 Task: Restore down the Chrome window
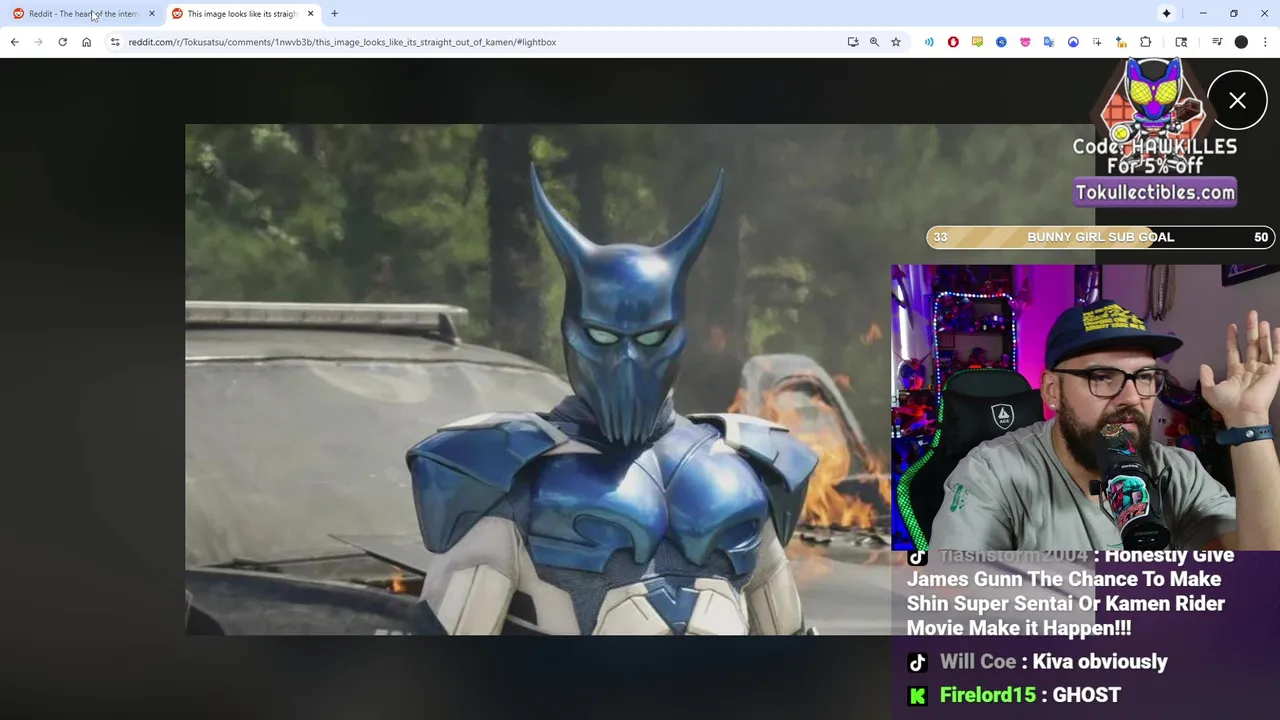1234,14
